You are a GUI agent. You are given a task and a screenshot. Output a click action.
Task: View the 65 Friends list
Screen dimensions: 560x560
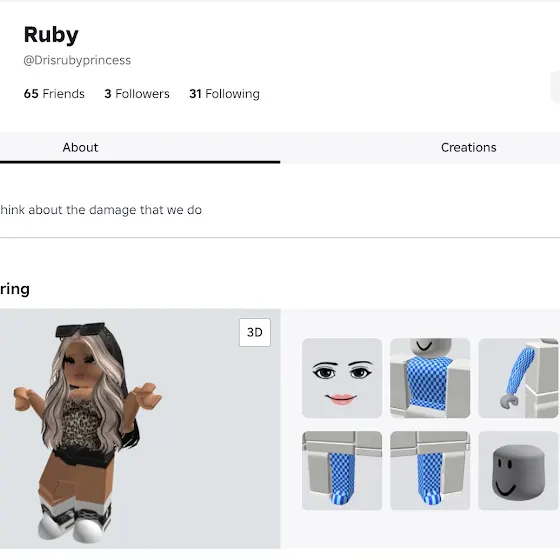[x=54, y=94]
